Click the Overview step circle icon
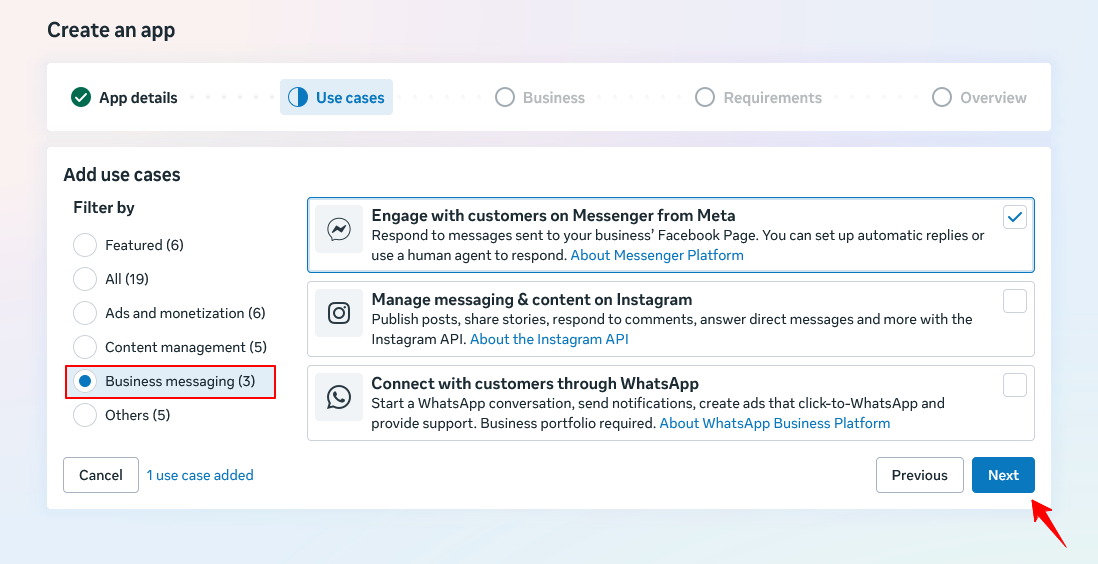 pos(942,97)
